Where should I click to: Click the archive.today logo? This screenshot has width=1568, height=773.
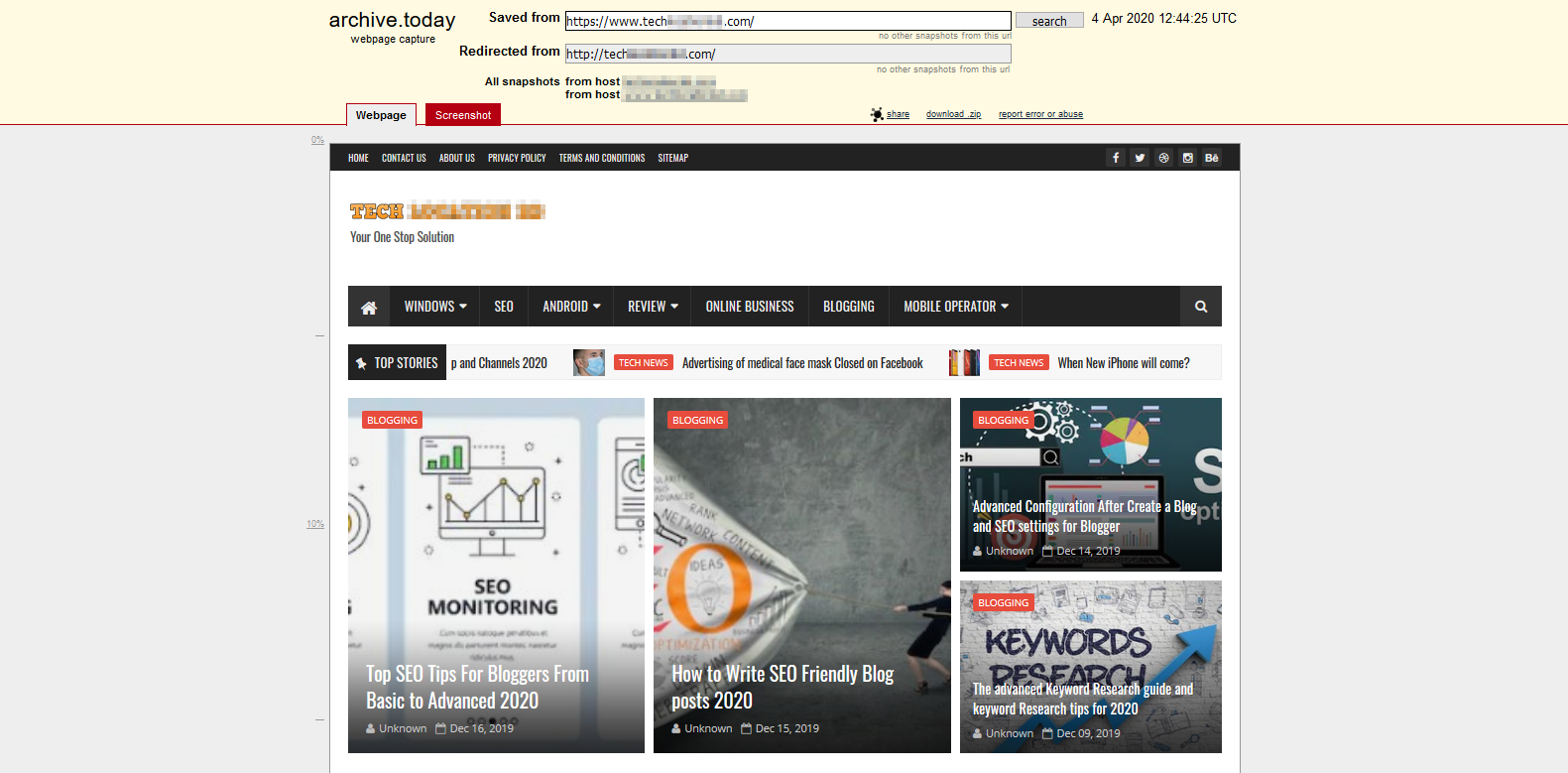[x=392, y=20]
